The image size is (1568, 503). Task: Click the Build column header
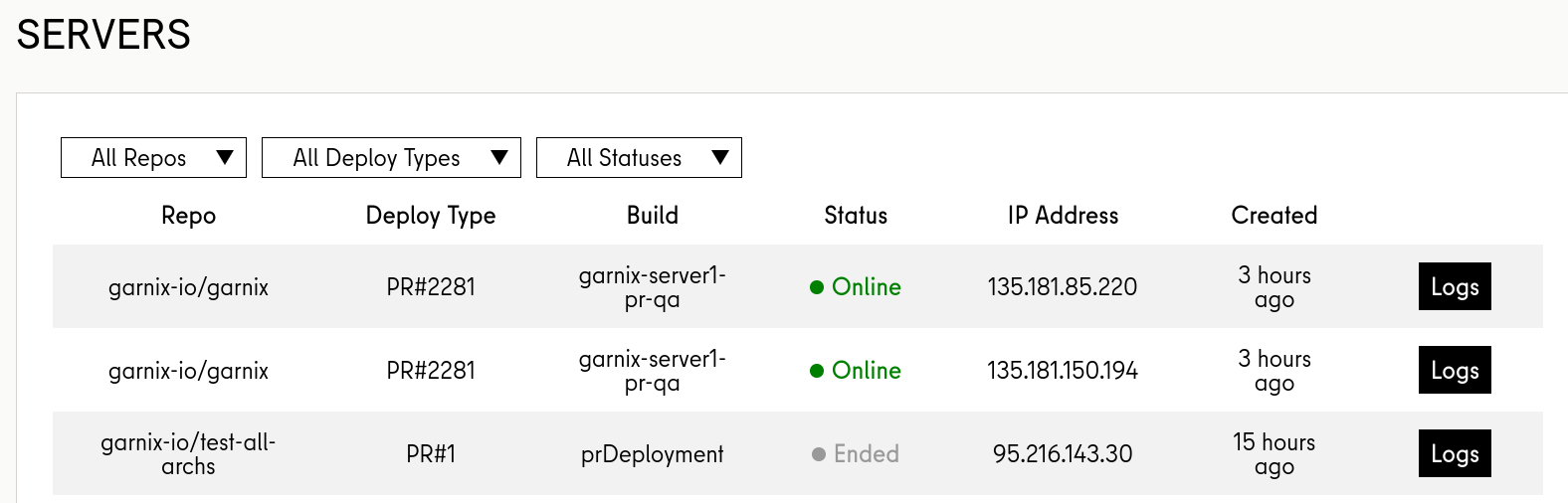[653, 216]
